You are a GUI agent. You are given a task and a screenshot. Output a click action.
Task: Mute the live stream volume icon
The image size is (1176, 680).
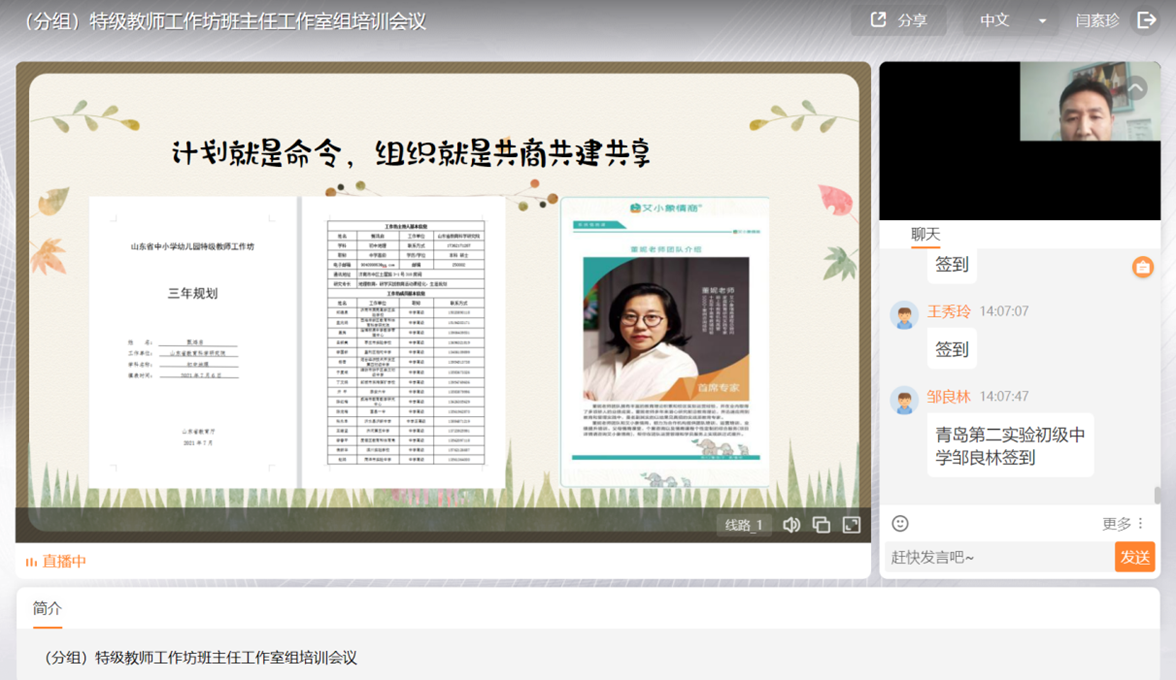point(791,525)
